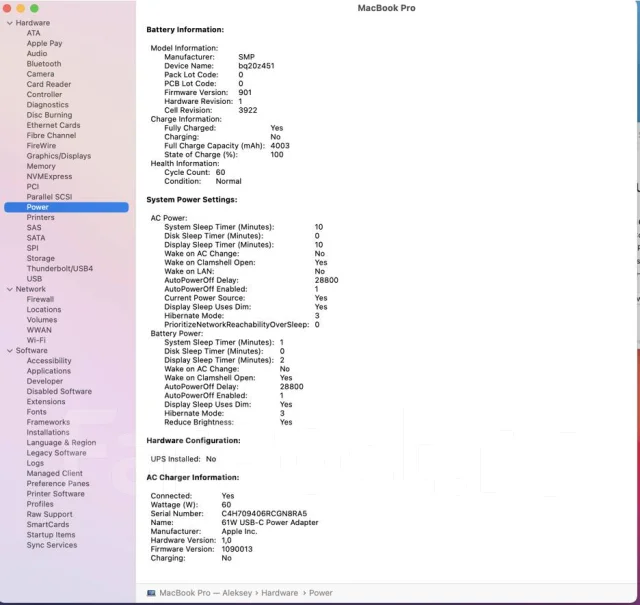The height and width of the screenshot is (605, 640).
Task: Open the Memory item
Action: point(41,166)
